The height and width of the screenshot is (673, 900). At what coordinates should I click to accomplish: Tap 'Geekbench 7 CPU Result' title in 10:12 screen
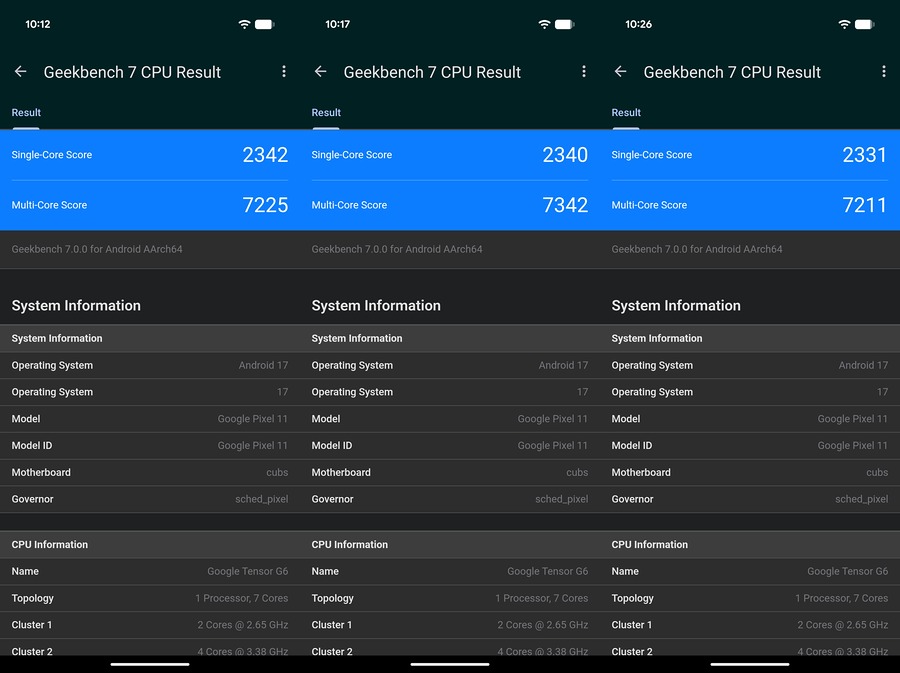[132, 72]
